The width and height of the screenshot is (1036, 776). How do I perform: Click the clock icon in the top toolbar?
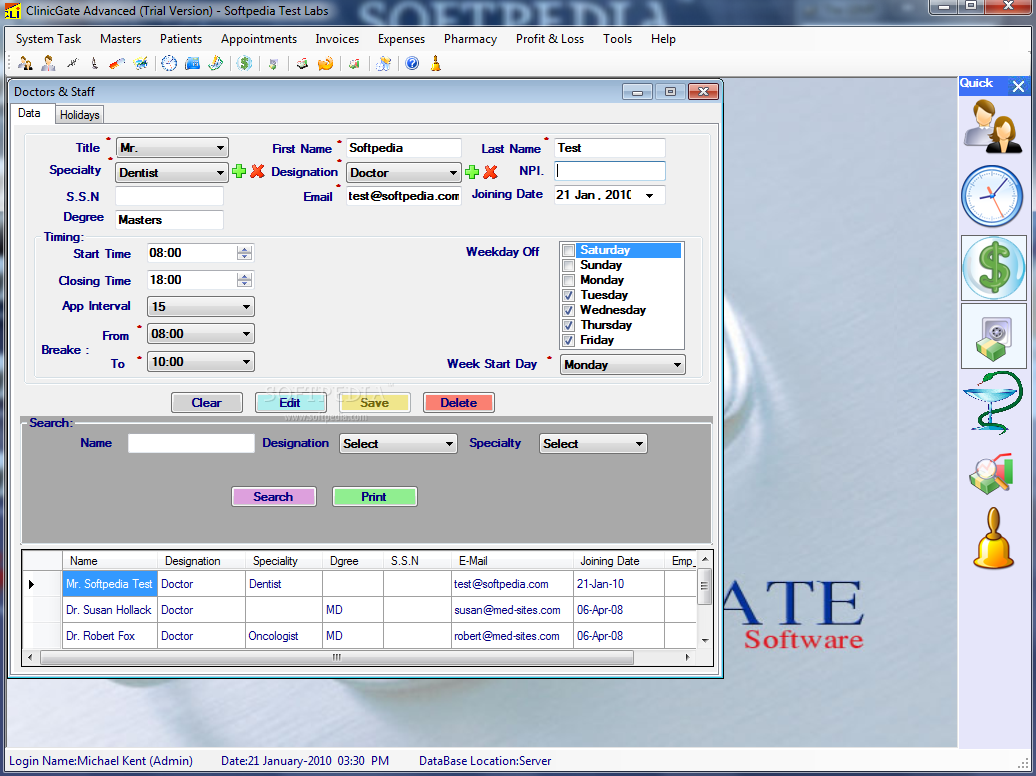[169, 63]
